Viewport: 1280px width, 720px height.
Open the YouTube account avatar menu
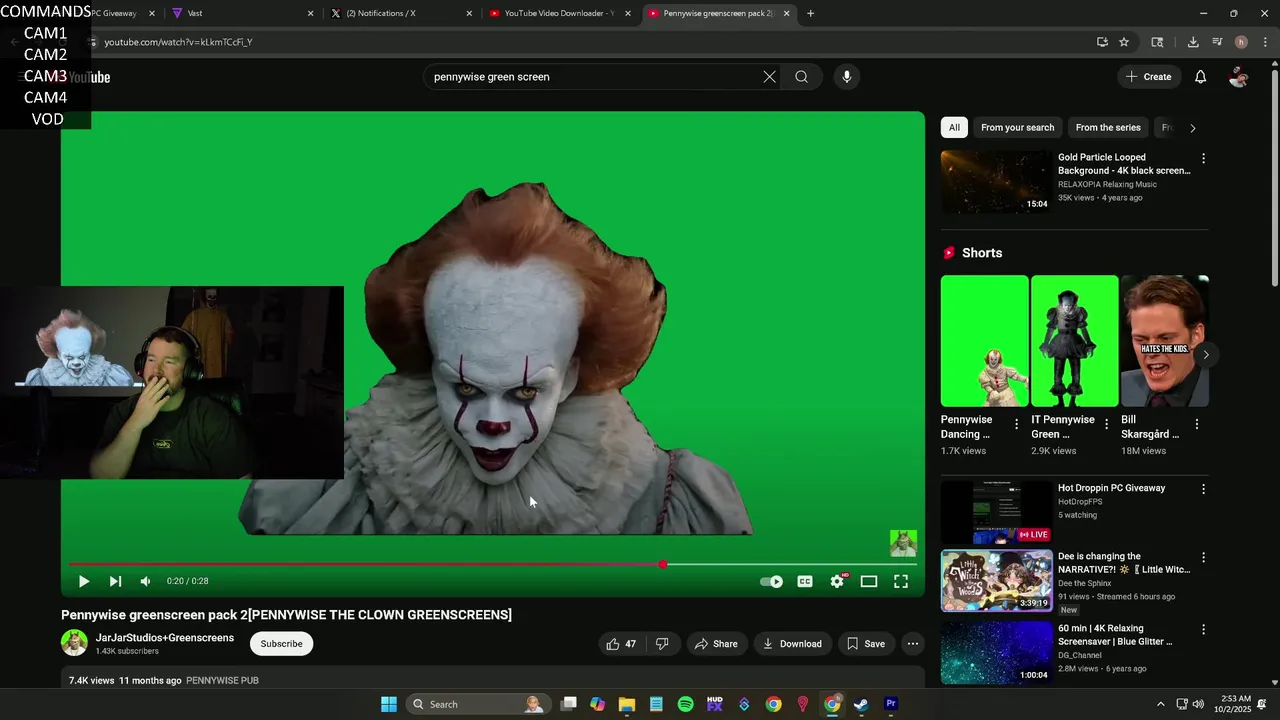[1238, 77]
